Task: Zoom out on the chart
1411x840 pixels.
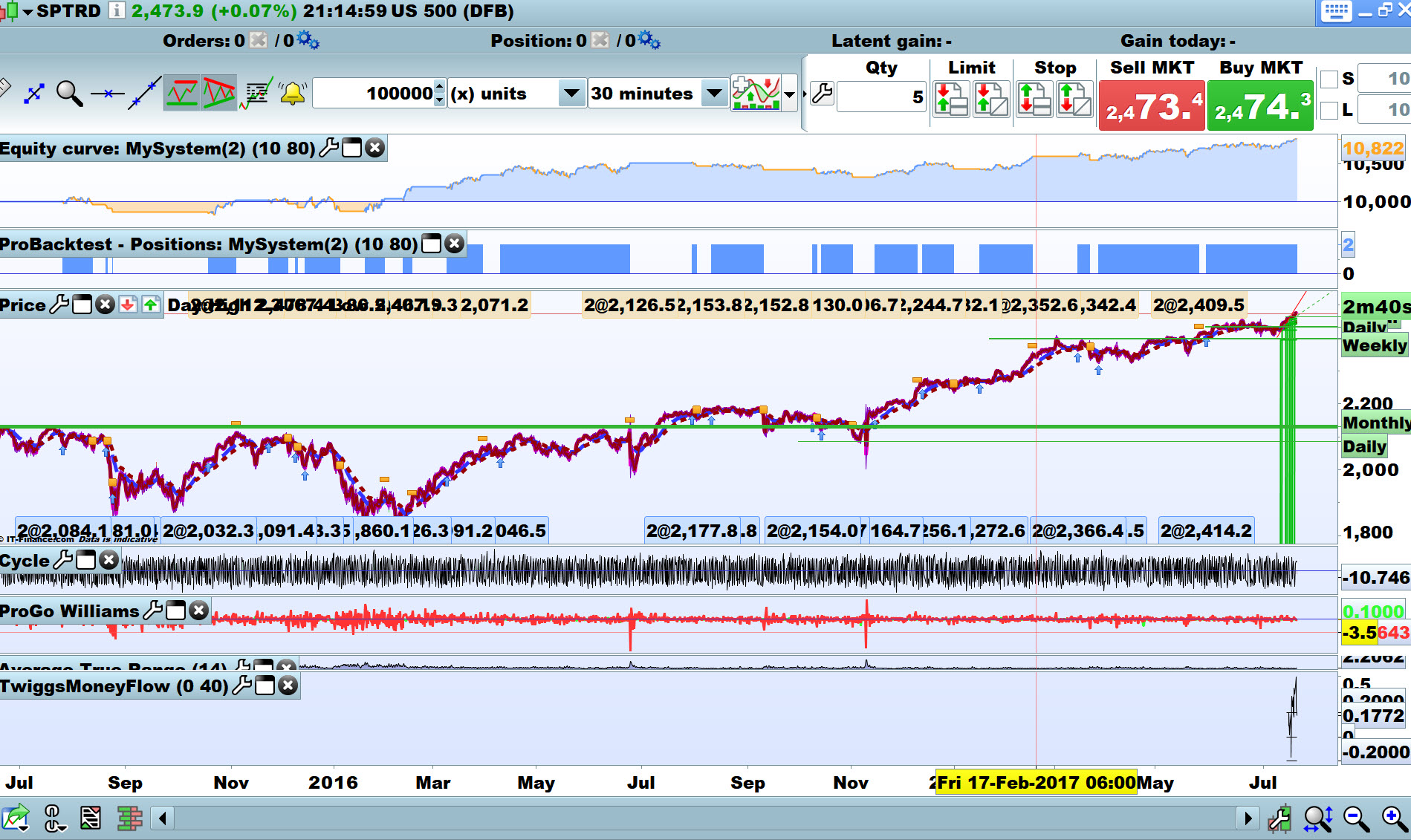Action: (x=1357, y=818)
